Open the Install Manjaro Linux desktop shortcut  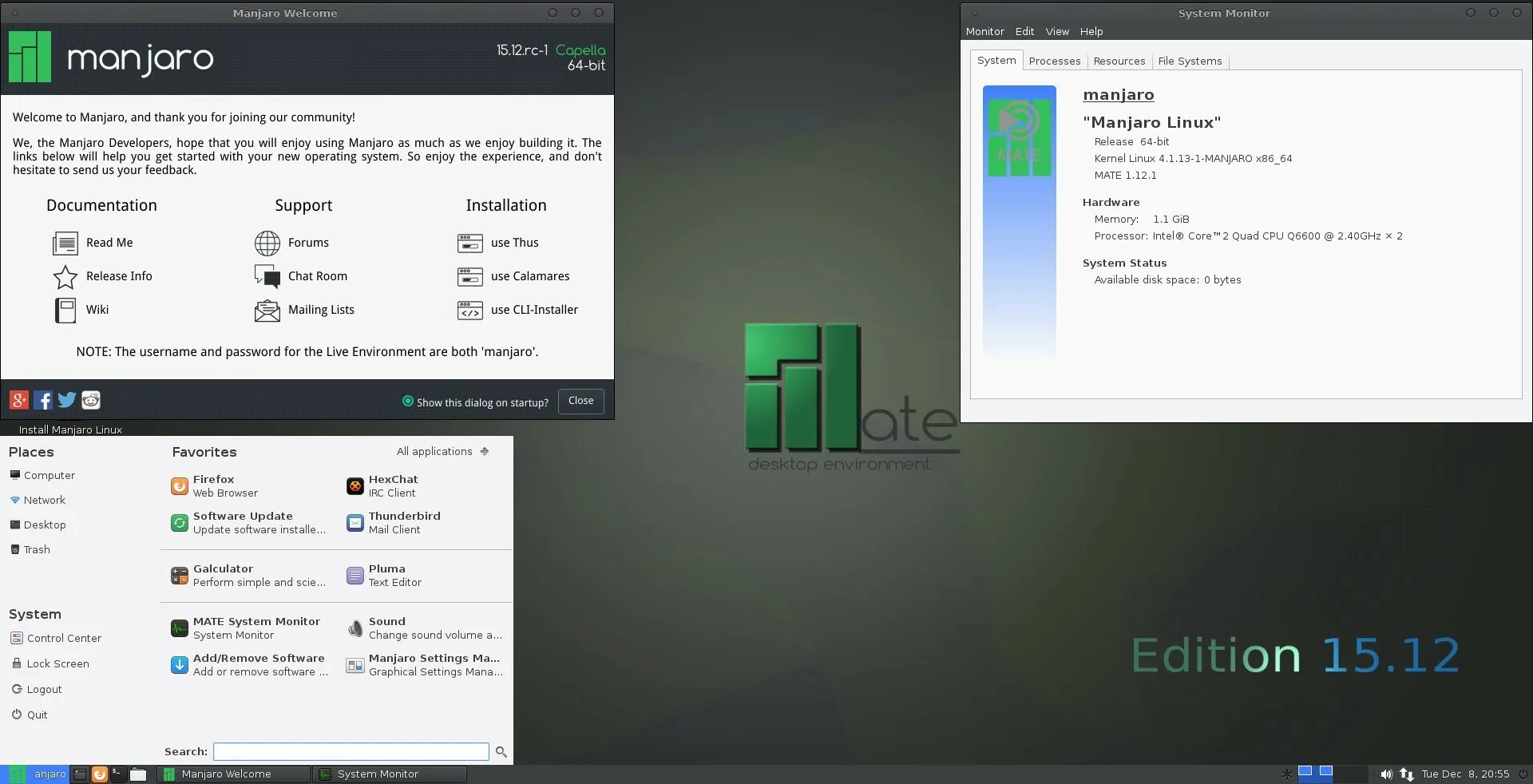[x=70, y=429]
